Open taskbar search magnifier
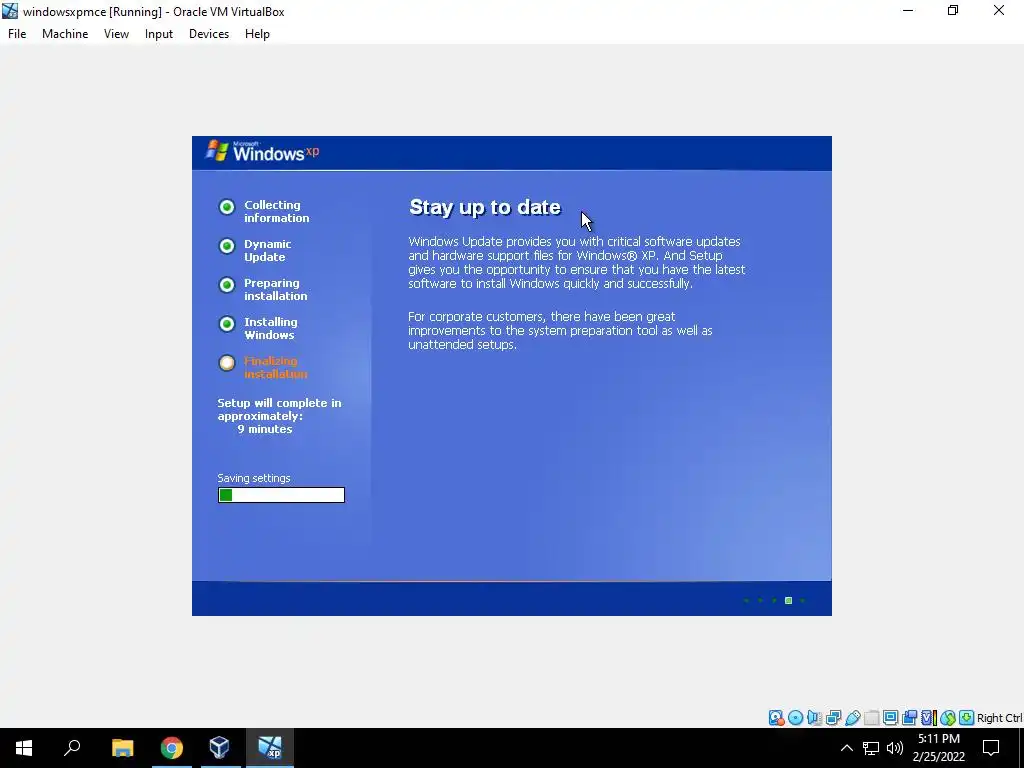Viewport: 1024px width, 768px height. pos(72,748)
